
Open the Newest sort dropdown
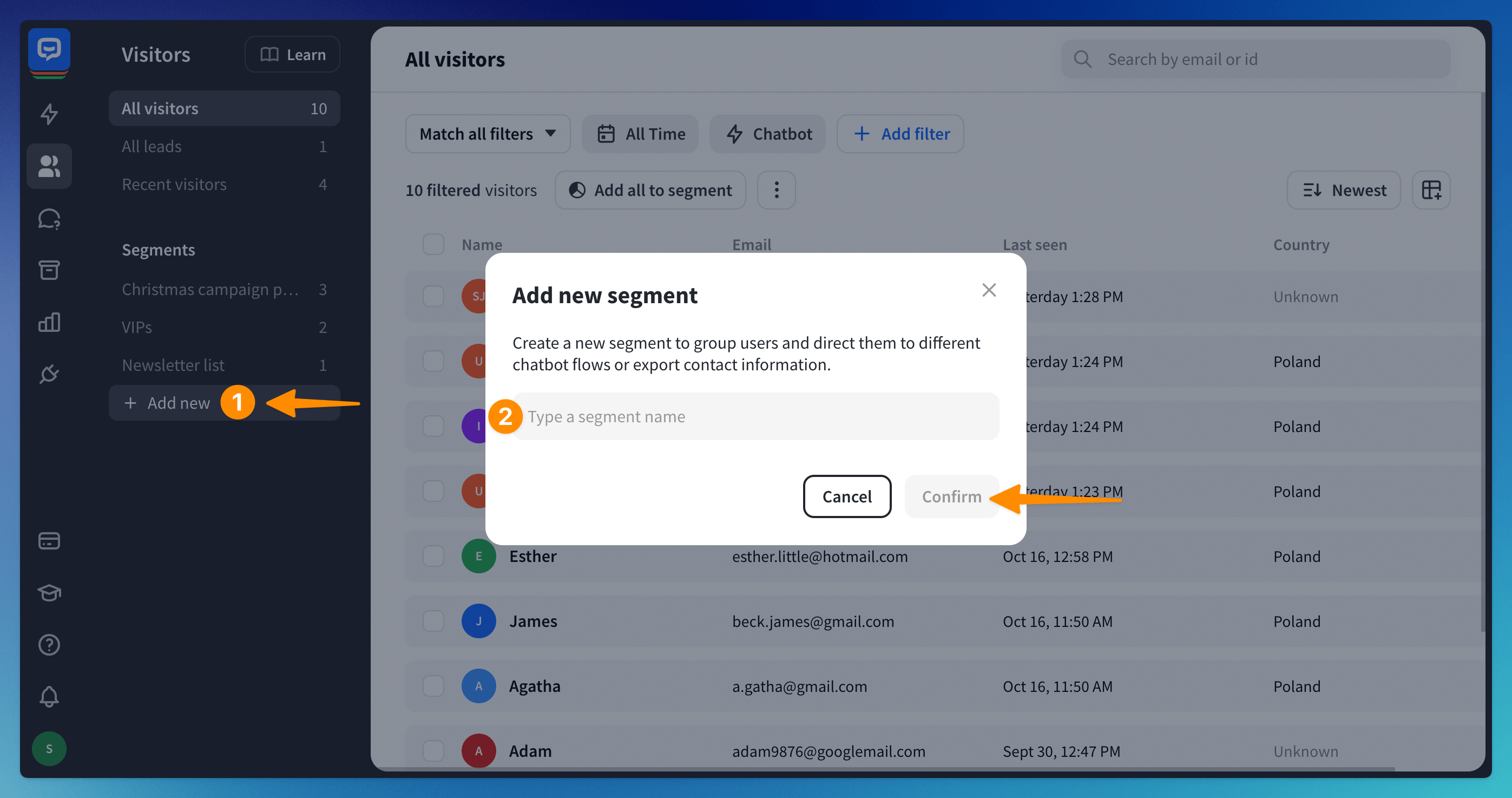point(1344,190)
